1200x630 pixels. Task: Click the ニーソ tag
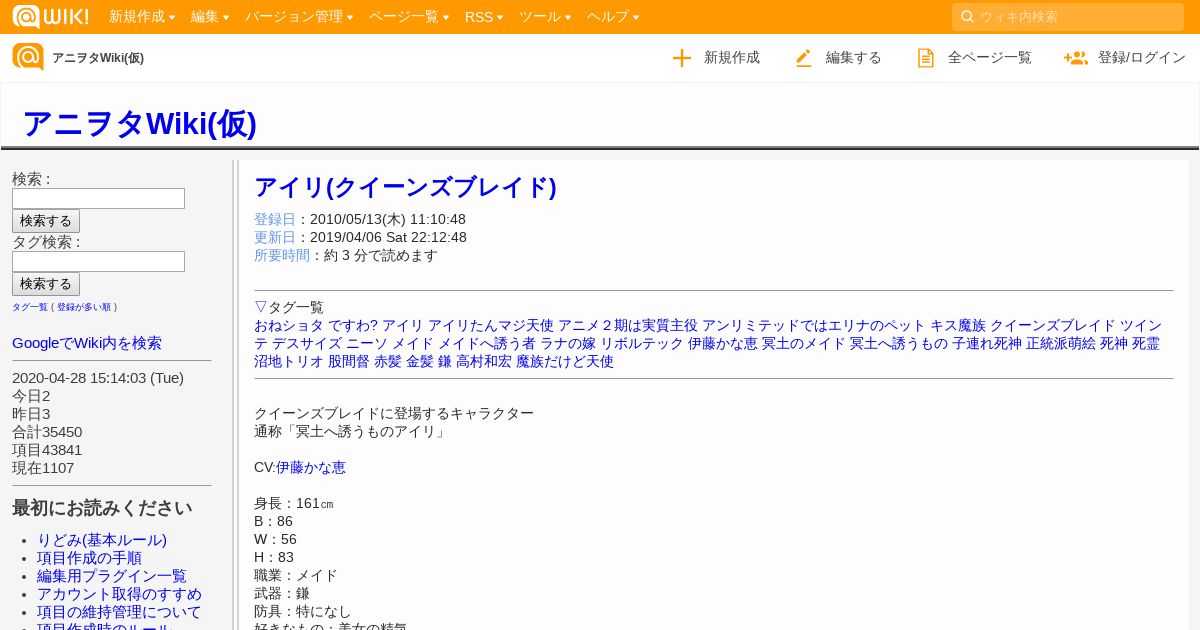[x=367, y=343]
